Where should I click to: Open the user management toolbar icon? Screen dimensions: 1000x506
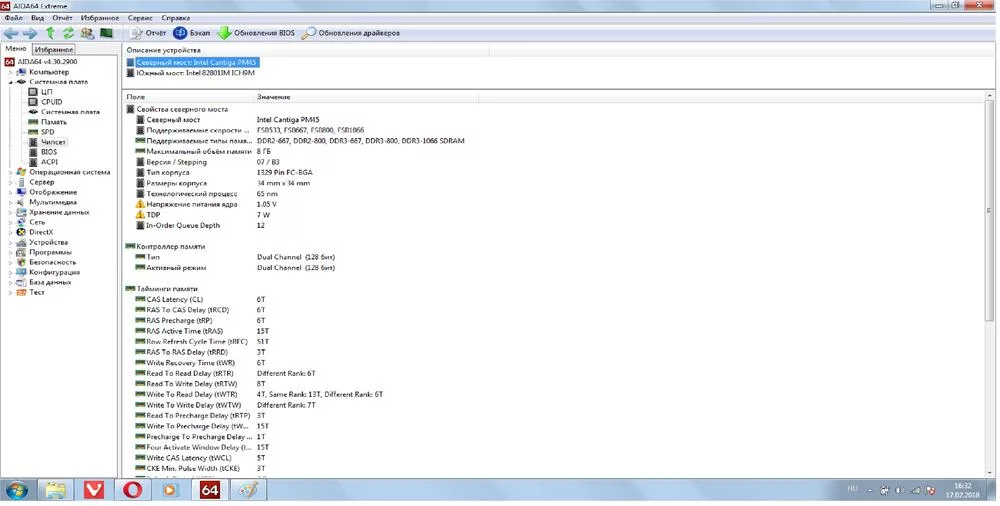pos(87,33)
